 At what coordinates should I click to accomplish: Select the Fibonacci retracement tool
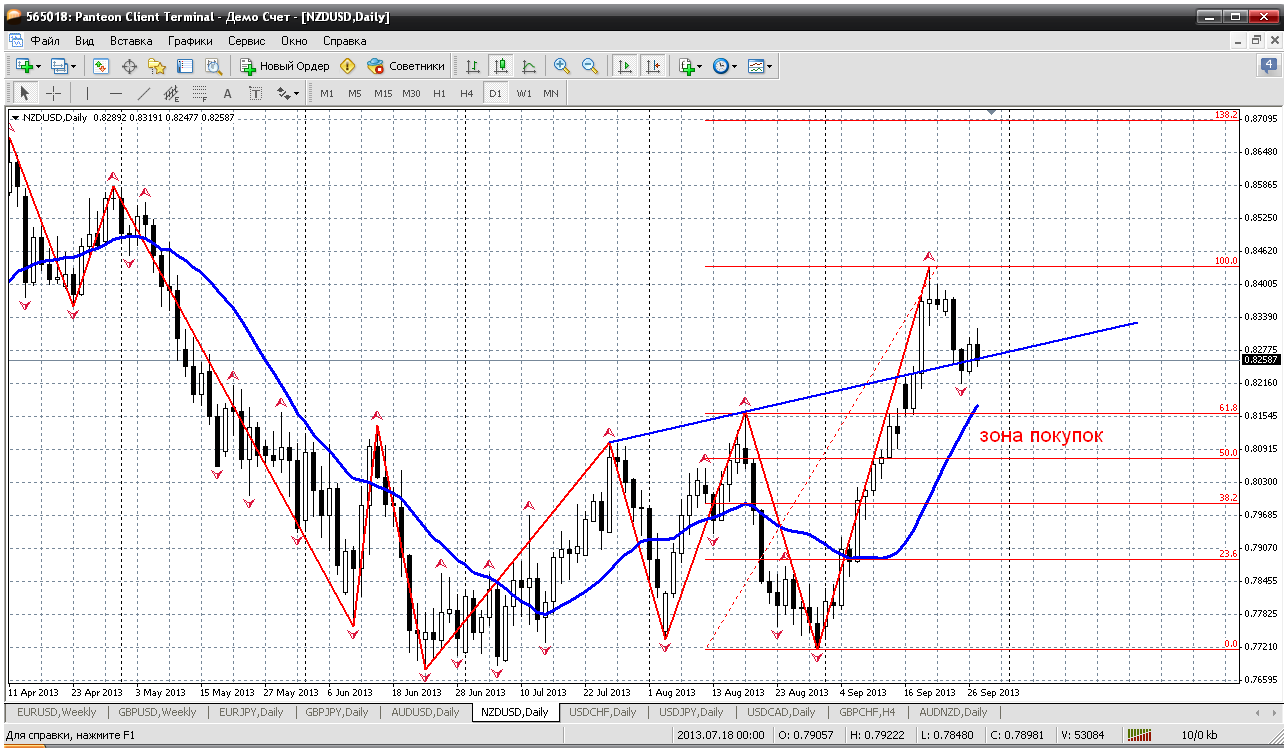(x=200, y=93)
